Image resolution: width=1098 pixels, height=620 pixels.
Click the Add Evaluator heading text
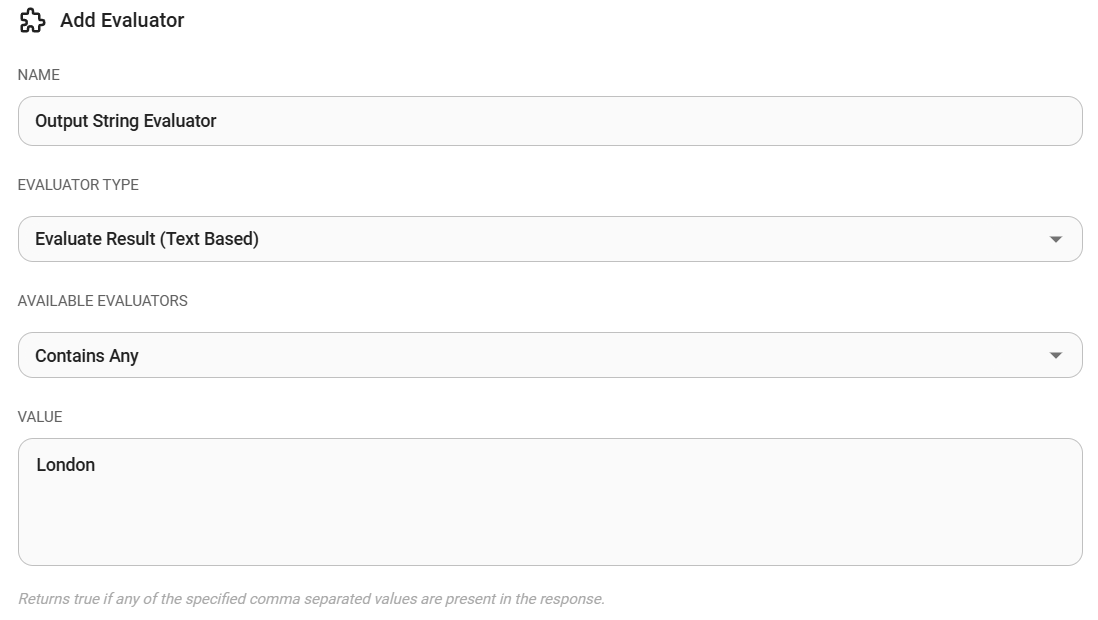coord(122,21)
